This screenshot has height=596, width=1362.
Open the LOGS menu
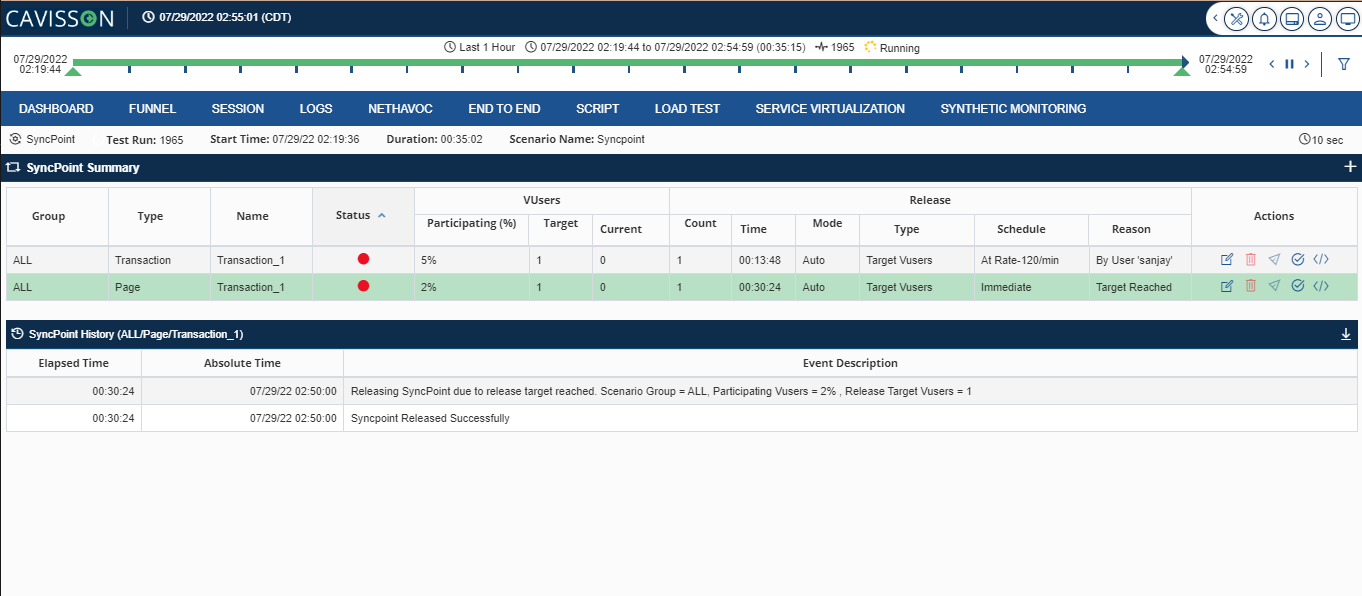316,108
